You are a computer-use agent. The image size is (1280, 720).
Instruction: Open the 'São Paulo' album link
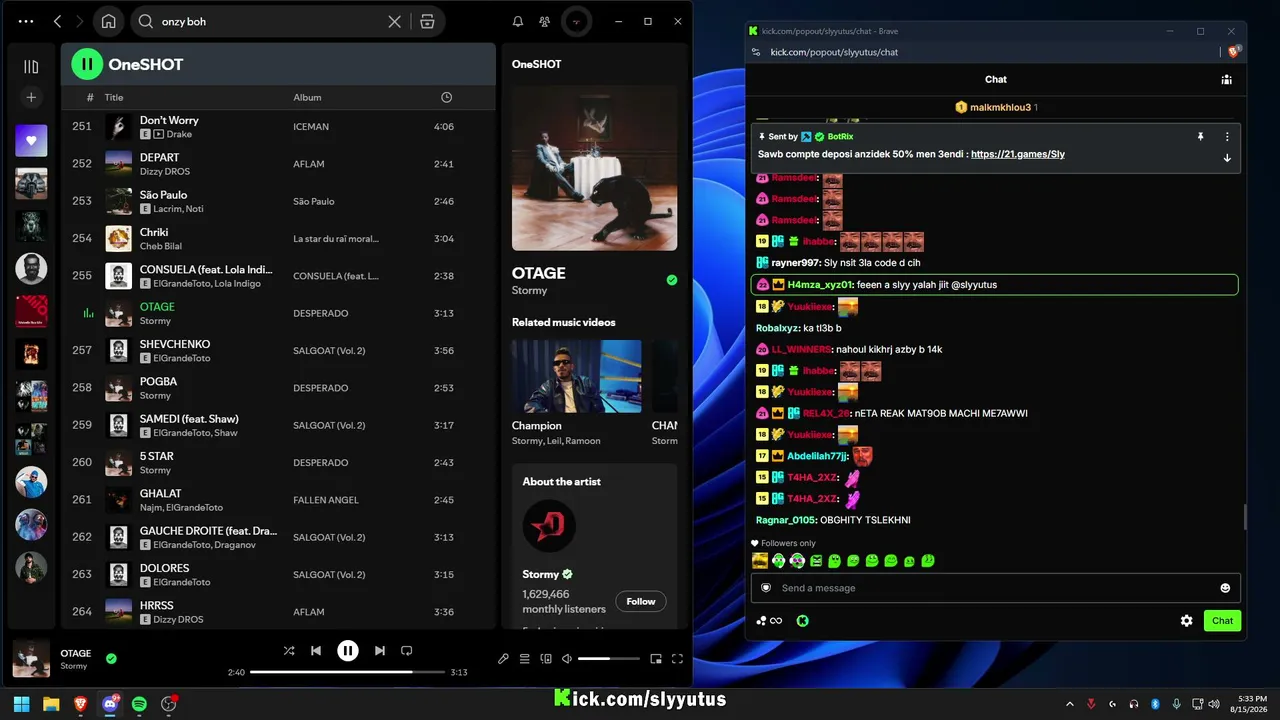pos(314,201)
